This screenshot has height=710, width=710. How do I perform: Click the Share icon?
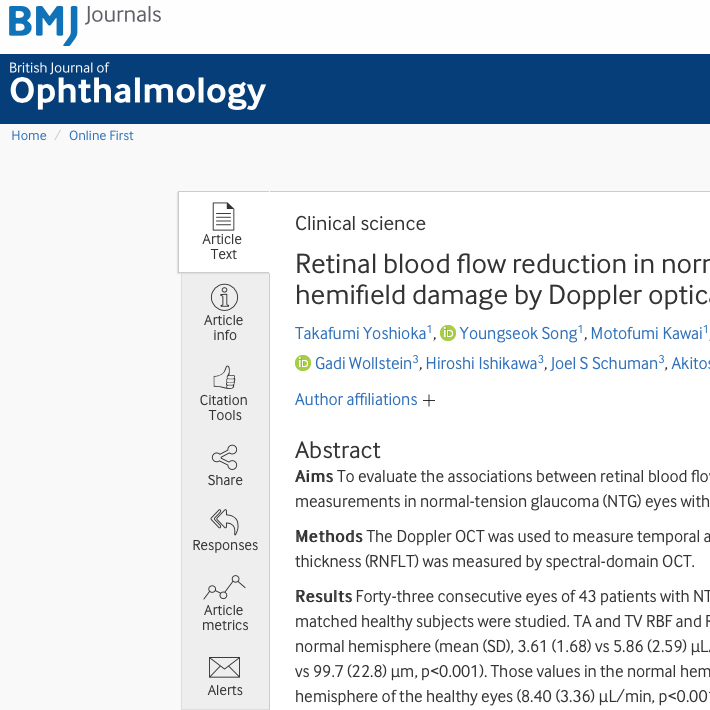point(224,458)
